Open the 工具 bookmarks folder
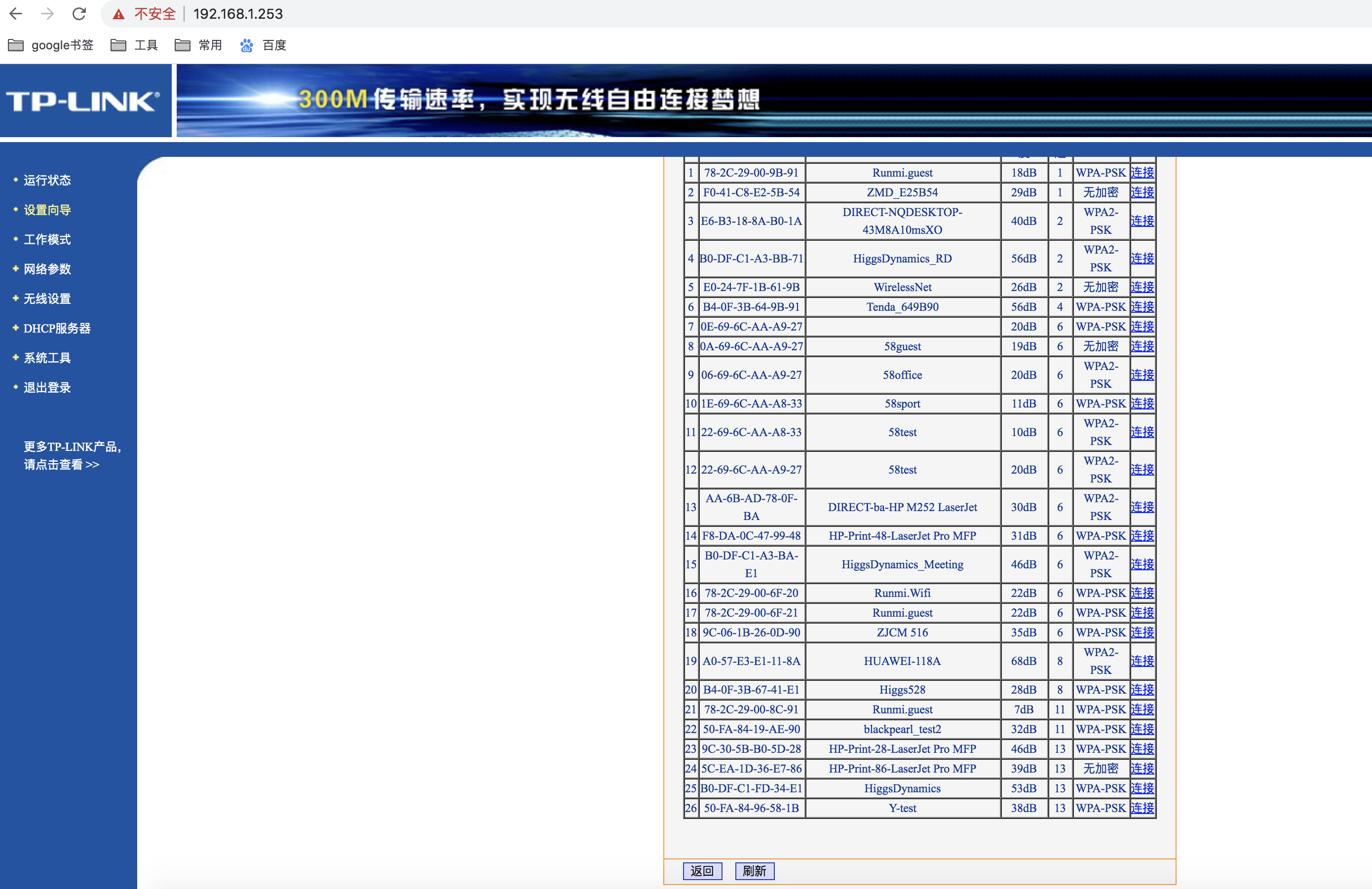Image resolution: width=1372 pixels, height=889 pixels. 134,45
